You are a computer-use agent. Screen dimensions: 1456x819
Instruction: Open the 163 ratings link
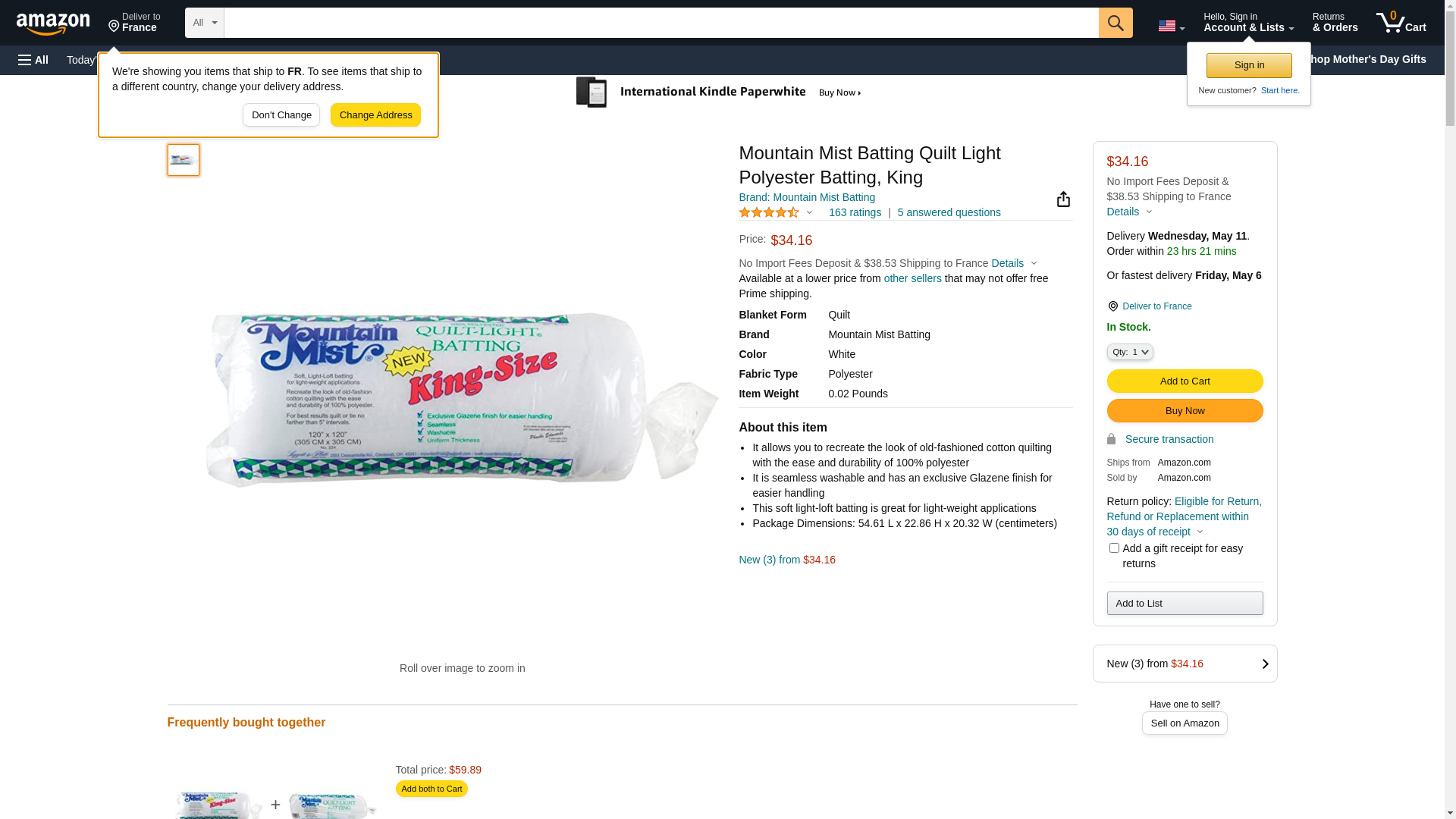(x=855, y=213)
